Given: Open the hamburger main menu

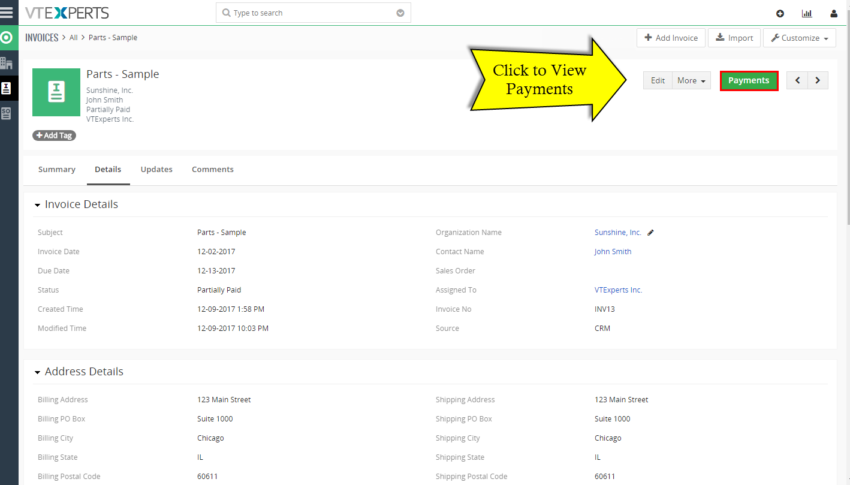Looking at the screenshot, I should 7,12.
